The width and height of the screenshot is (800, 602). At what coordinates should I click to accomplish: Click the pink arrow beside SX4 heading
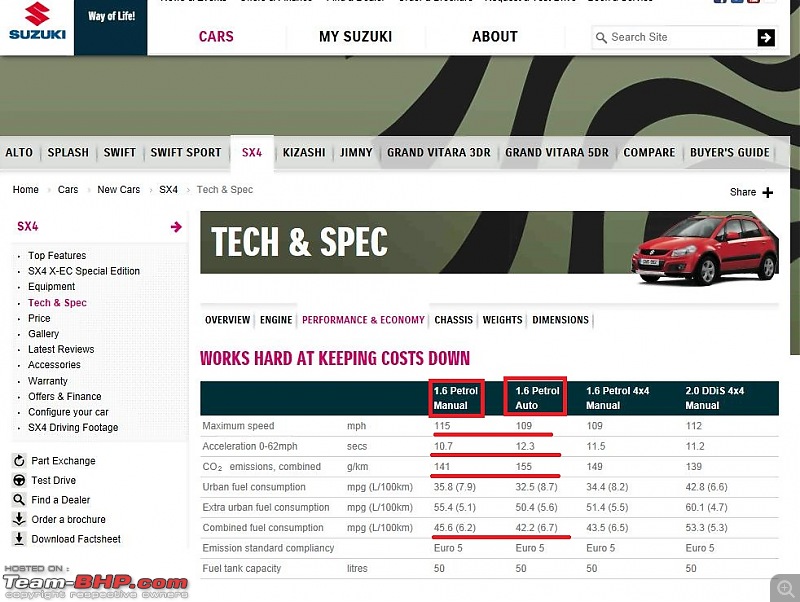pos(176,227)
